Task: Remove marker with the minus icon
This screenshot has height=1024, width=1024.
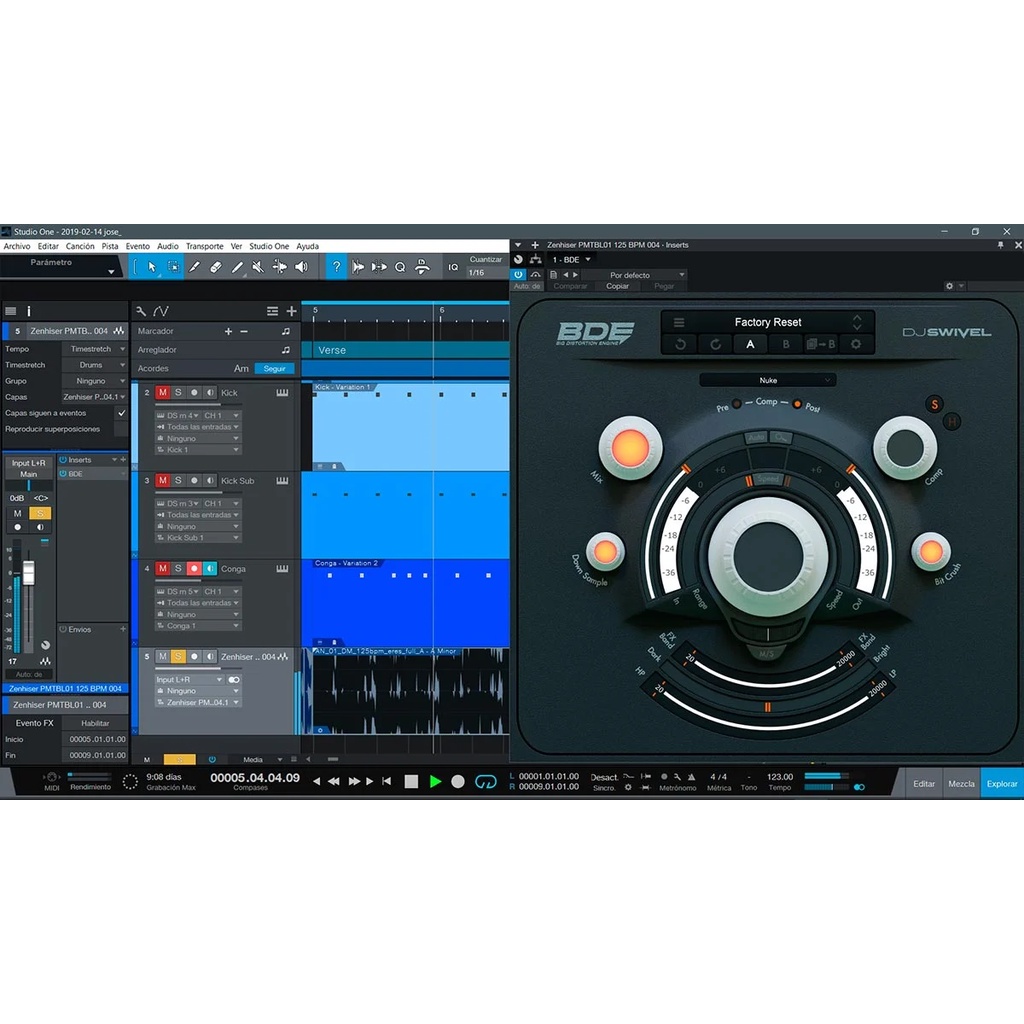Action: (244, 331)
